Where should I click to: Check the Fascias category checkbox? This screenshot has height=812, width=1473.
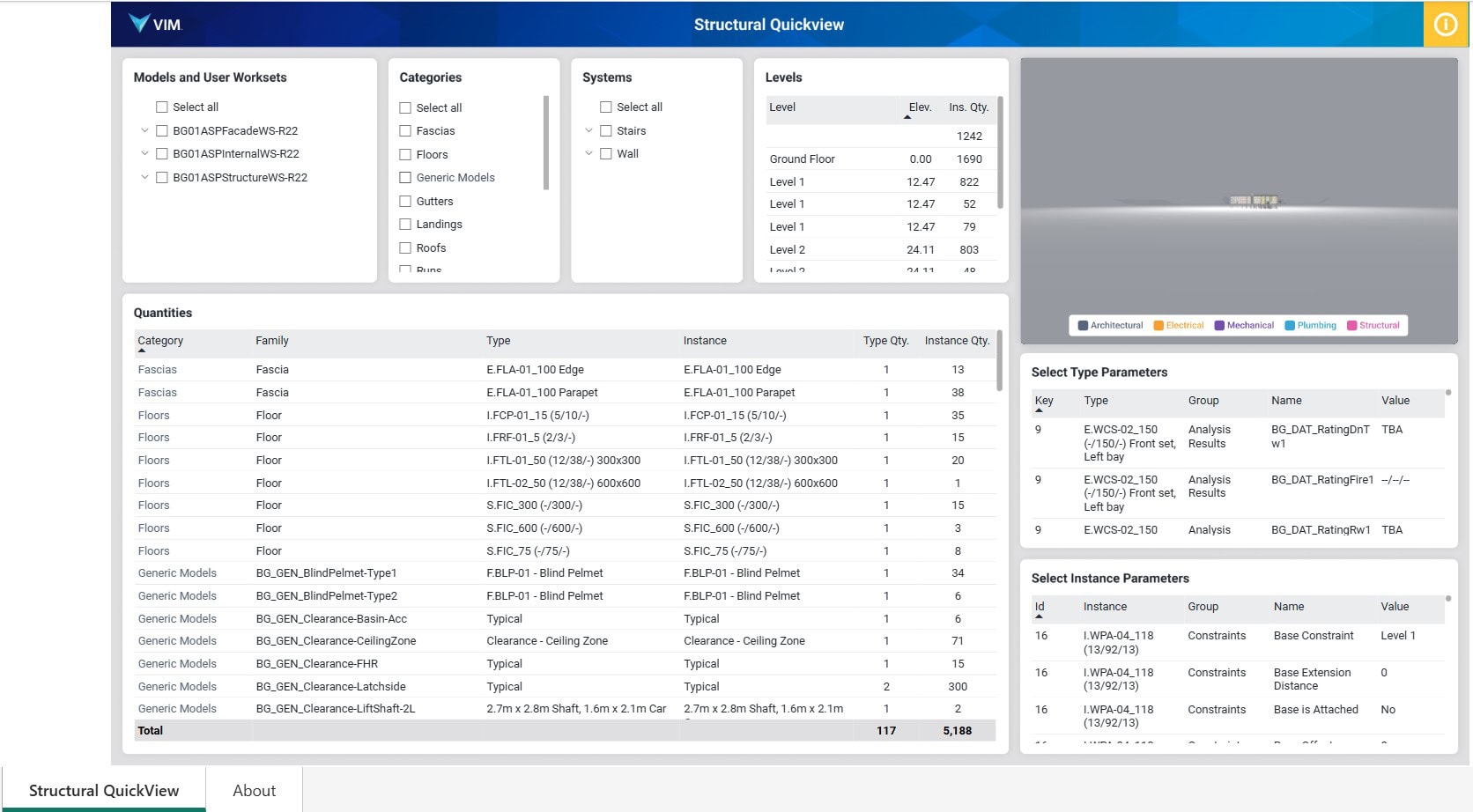pos(405,131)
